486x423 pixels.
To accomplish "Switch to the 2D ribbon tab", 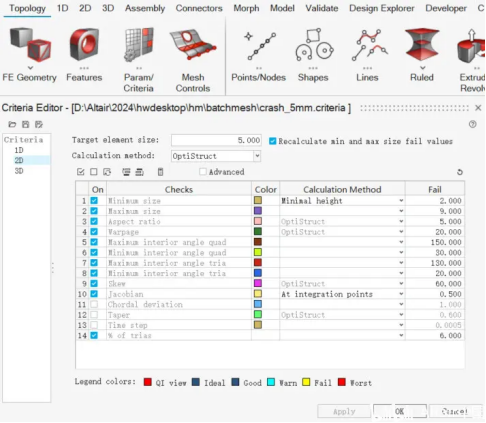I will tap(85, 8).
